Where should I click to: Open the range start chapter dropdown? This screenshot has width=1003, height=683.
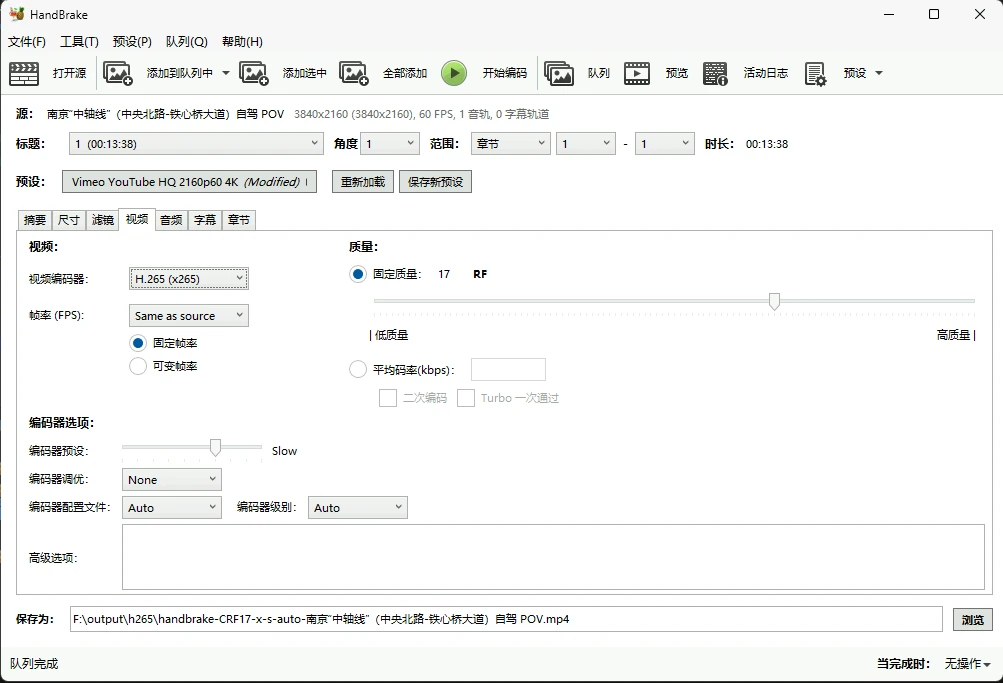click(586, 144)
